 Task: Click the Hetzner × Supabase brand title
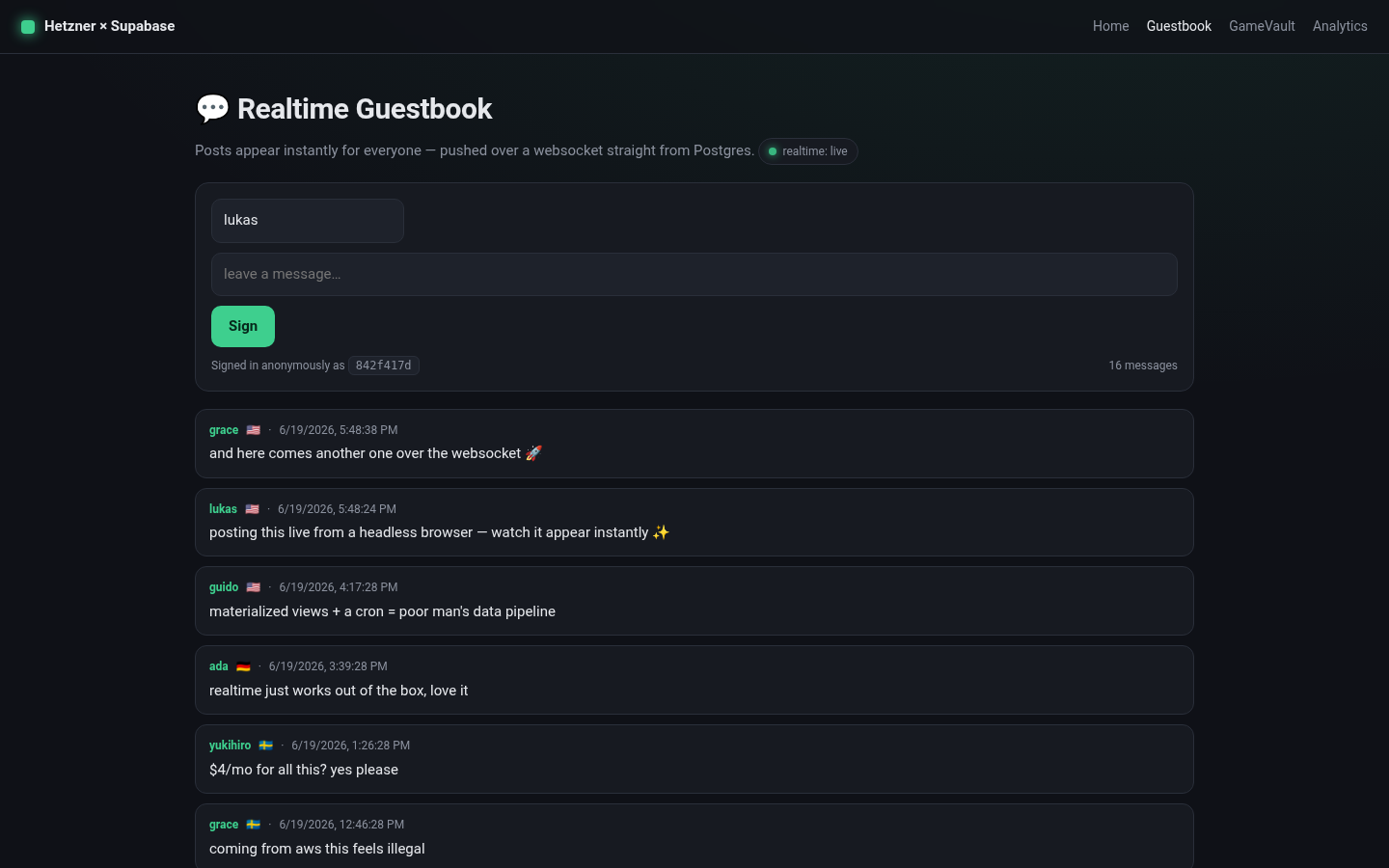point(110,26)
